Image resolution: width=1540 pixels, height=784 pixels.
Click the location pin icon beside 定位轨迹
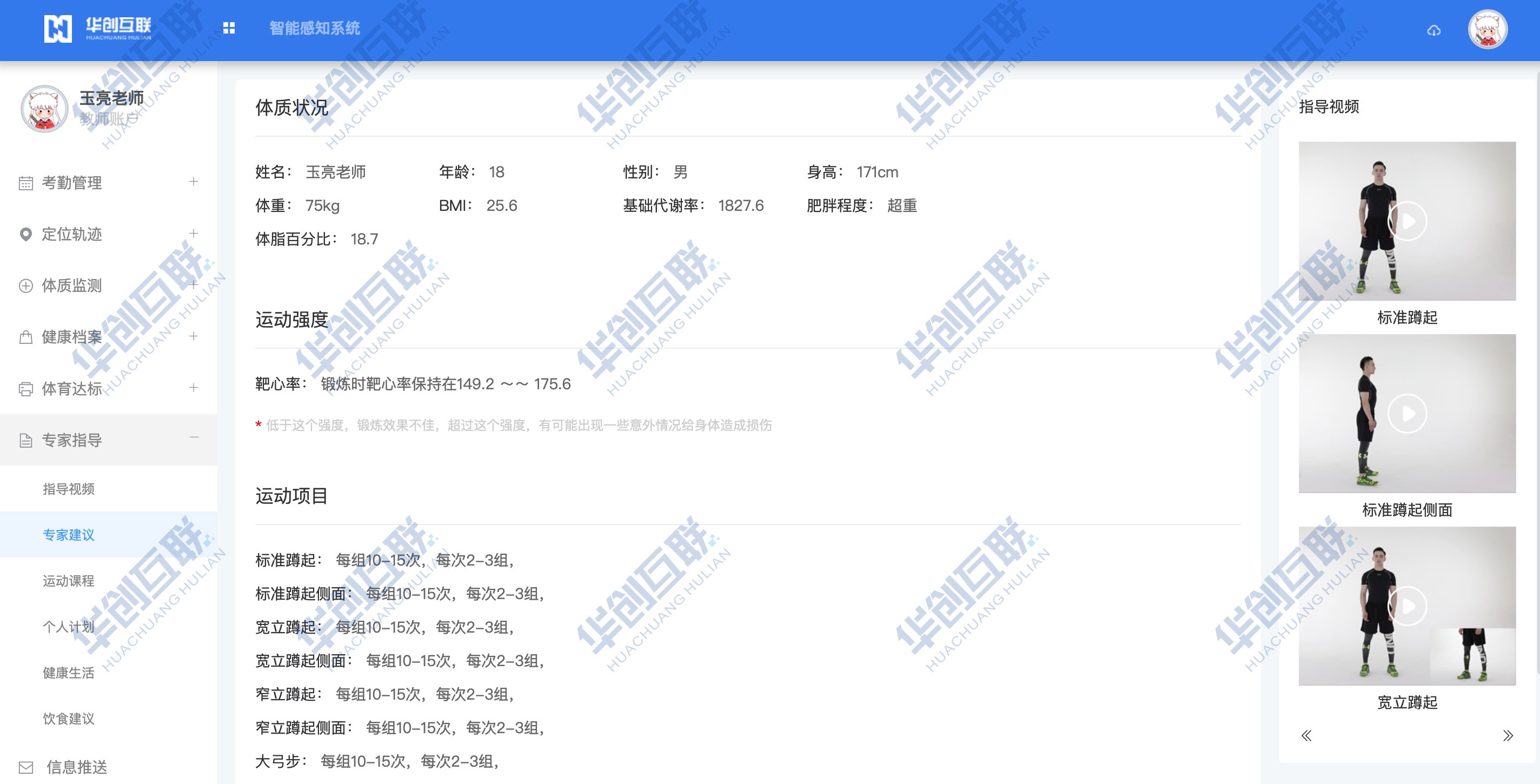(26, 234)
